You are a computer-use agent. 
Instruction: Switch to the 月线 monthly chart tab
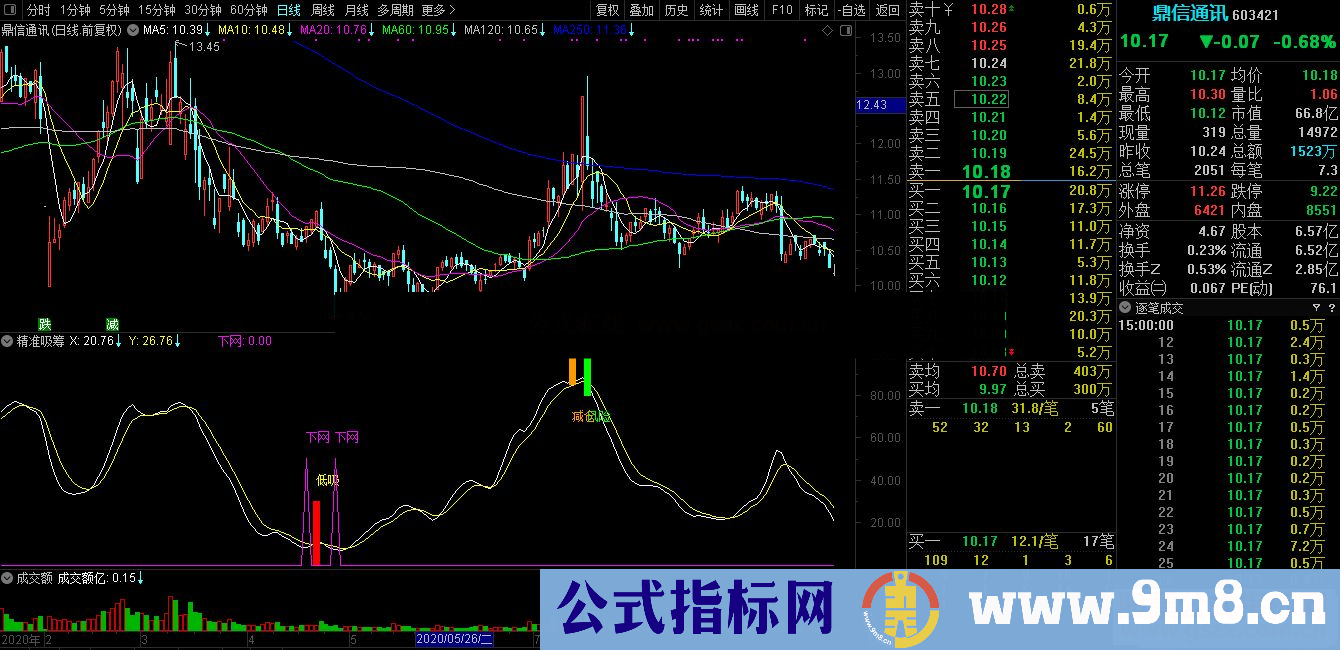(358, 8)
